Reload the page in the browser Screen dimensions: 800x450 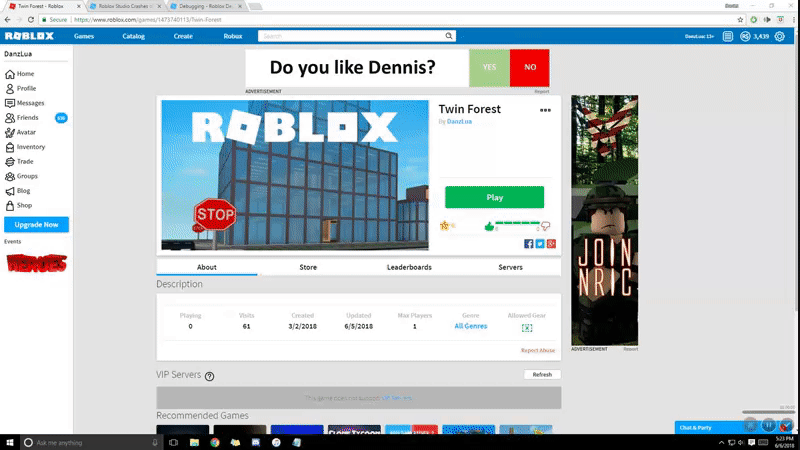pyautogui.click(x=31, y=20)
